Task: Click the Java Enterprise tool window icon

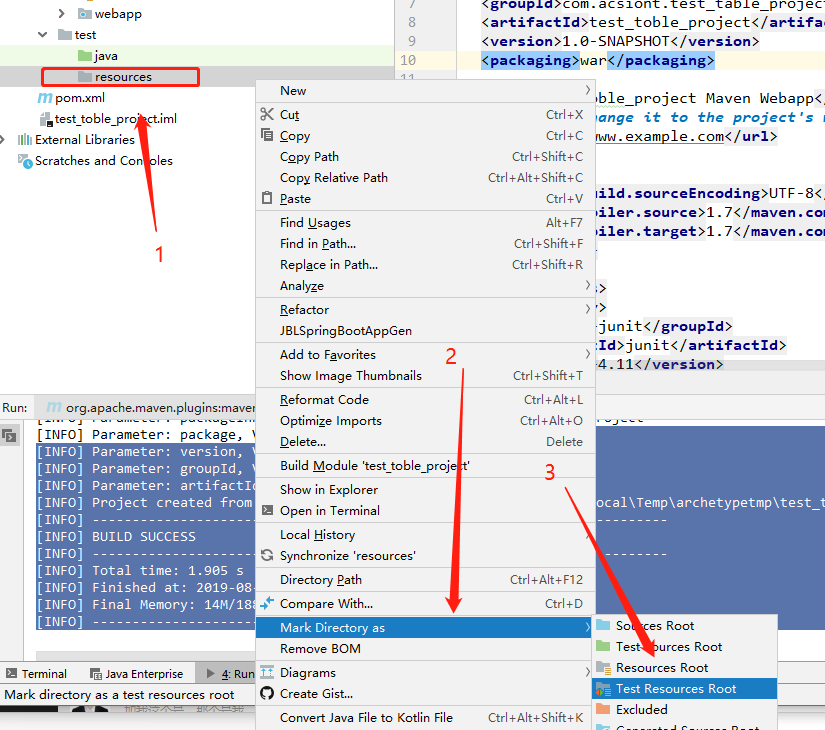Action: click(x=96, y=674)
